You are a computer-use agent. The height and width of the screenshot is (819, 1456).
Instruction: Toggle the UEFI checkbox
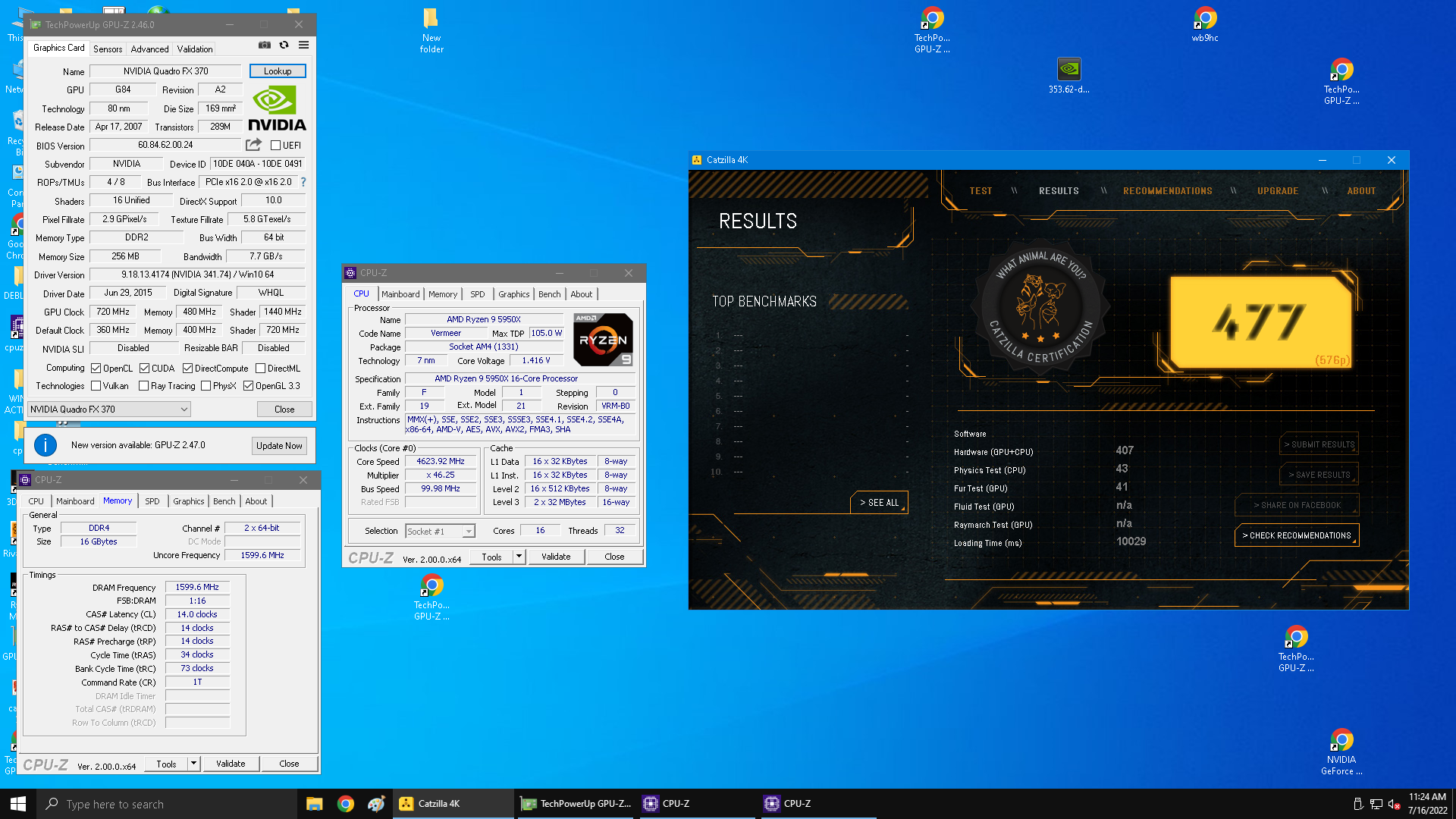tap(276, 146)
